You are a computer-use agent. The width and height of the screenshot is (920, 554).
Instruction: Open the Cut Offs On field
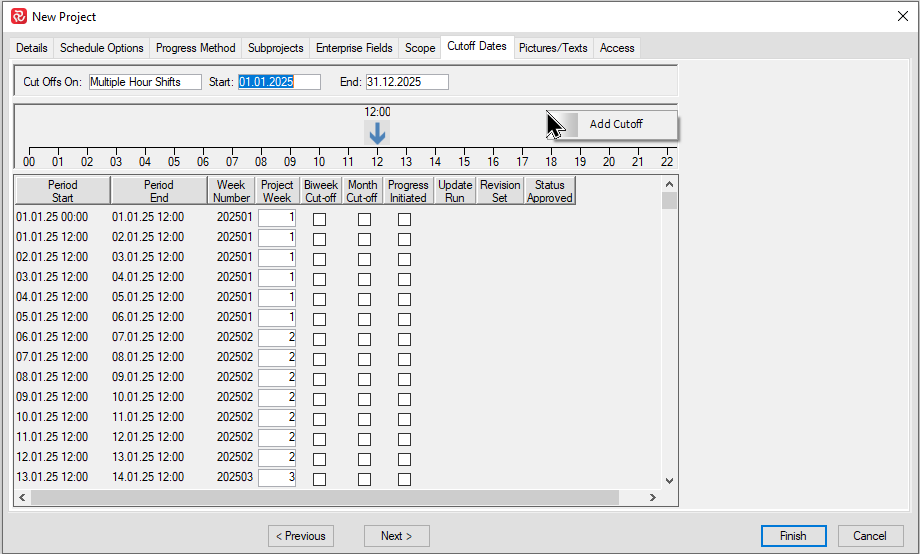[145, 82]
